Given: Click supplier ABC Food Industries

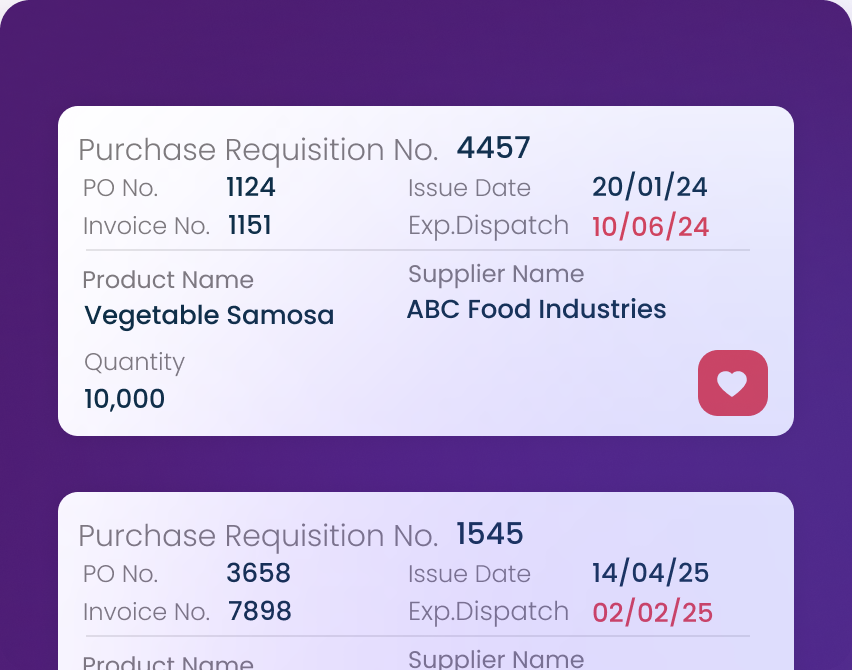Looking at the screenshot, I should (536, 309).
